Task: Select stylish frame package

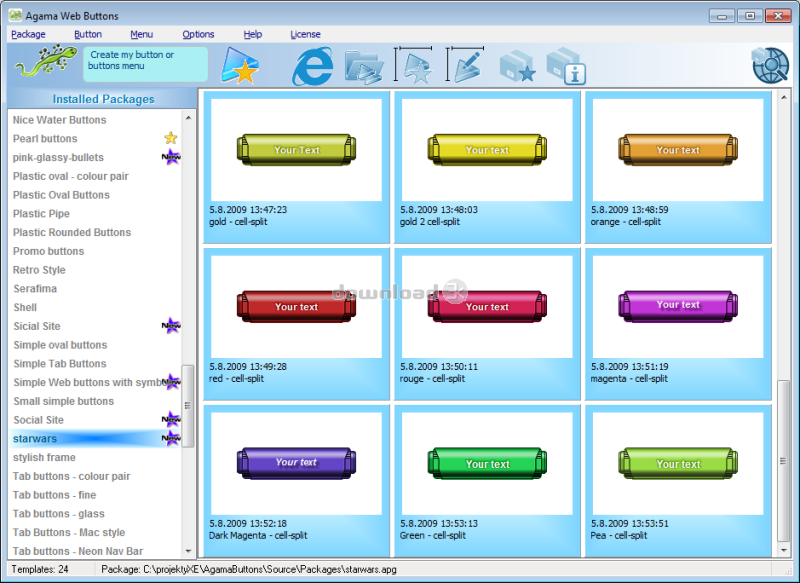Action: [x=95, y=458]
